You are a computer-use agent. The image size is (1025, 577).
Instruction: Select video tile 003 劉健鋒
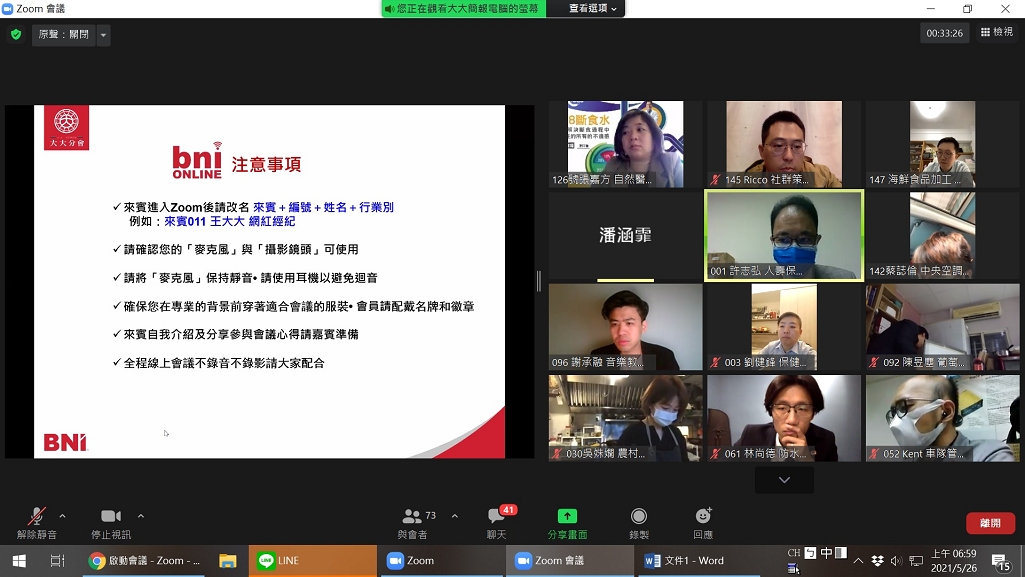point(784,327)
